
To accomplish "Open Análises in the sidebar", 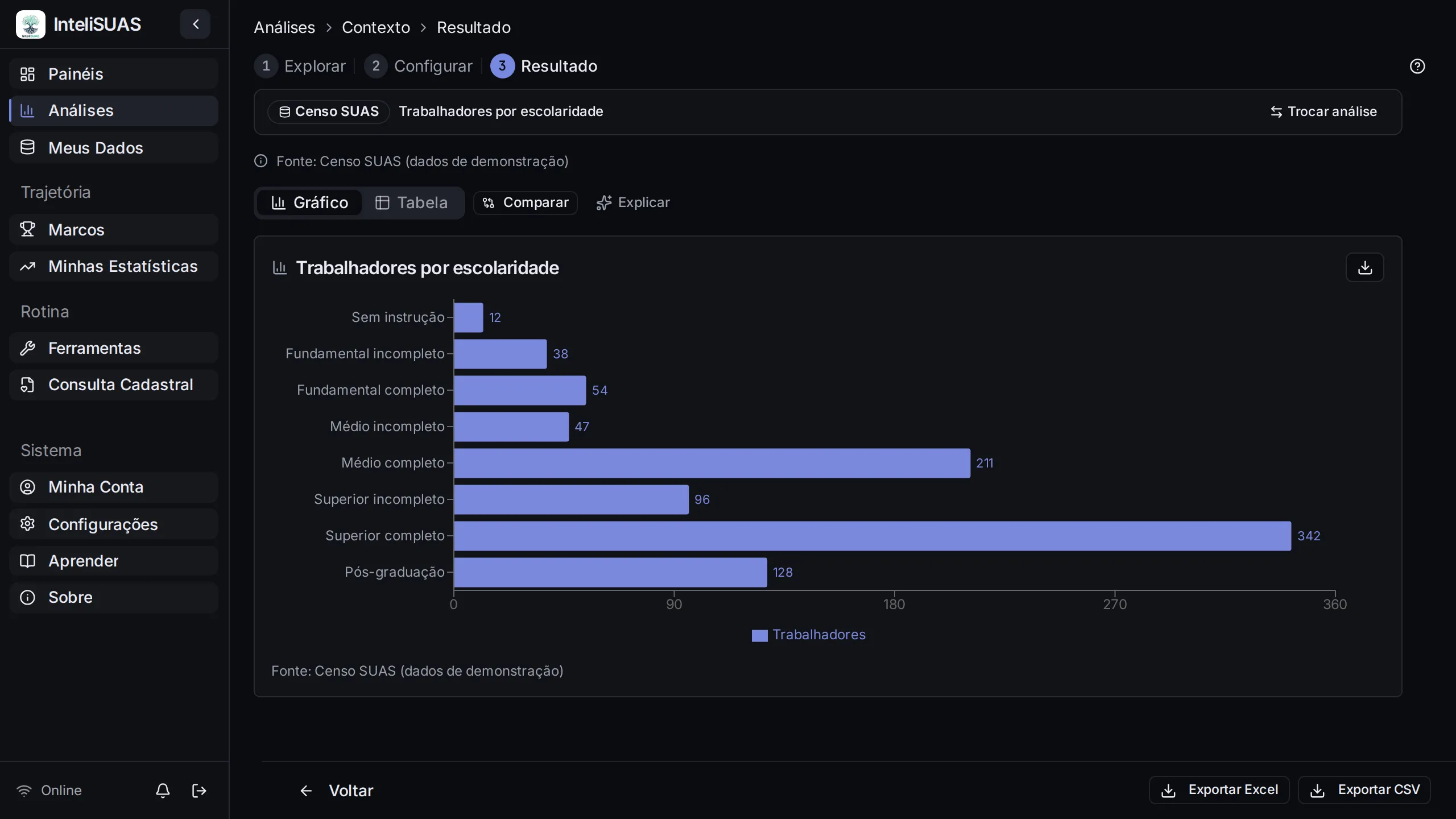I will tap(114, 110).
